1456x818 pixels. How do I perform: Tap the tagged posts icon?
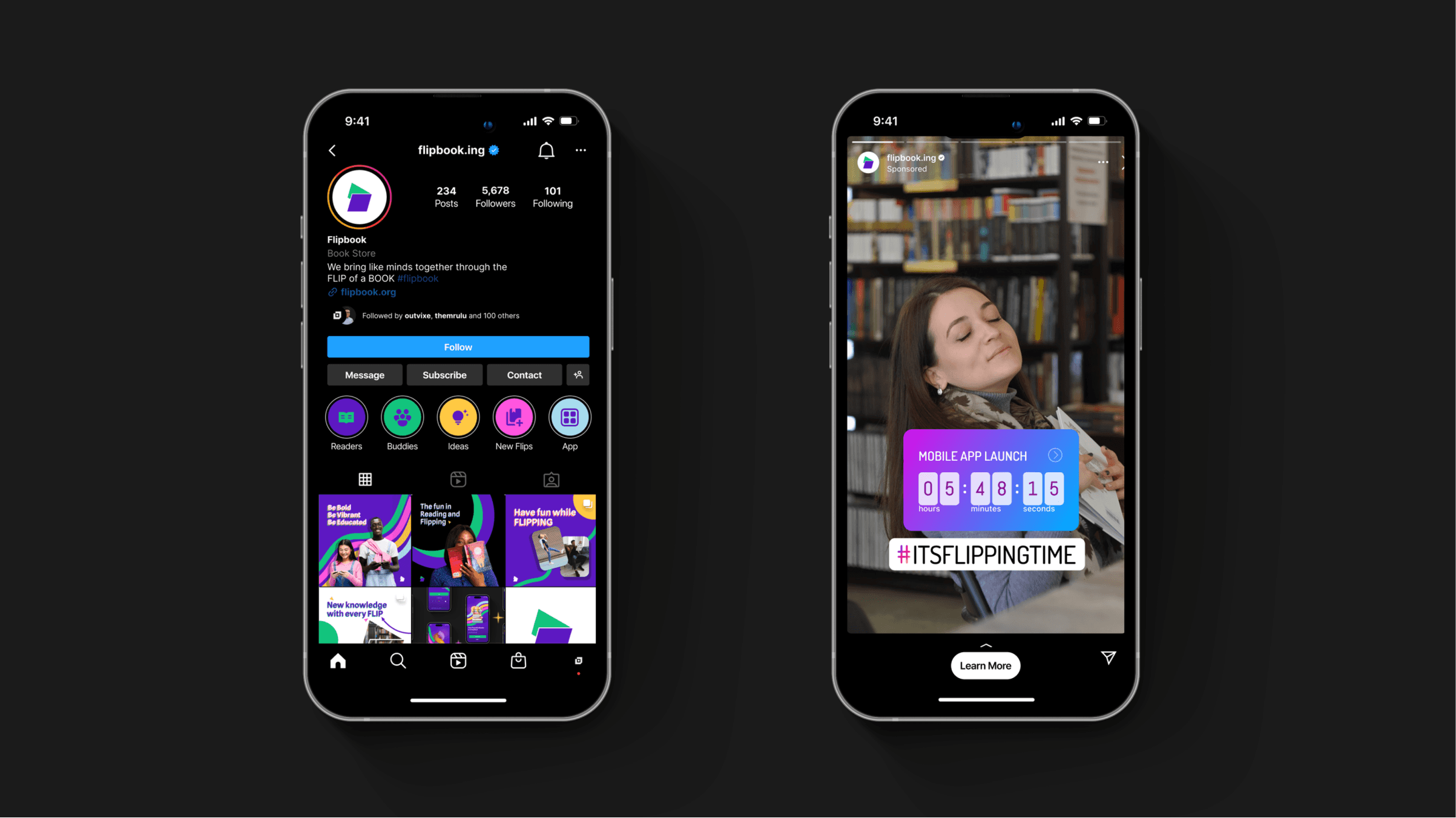pos(551,479)
